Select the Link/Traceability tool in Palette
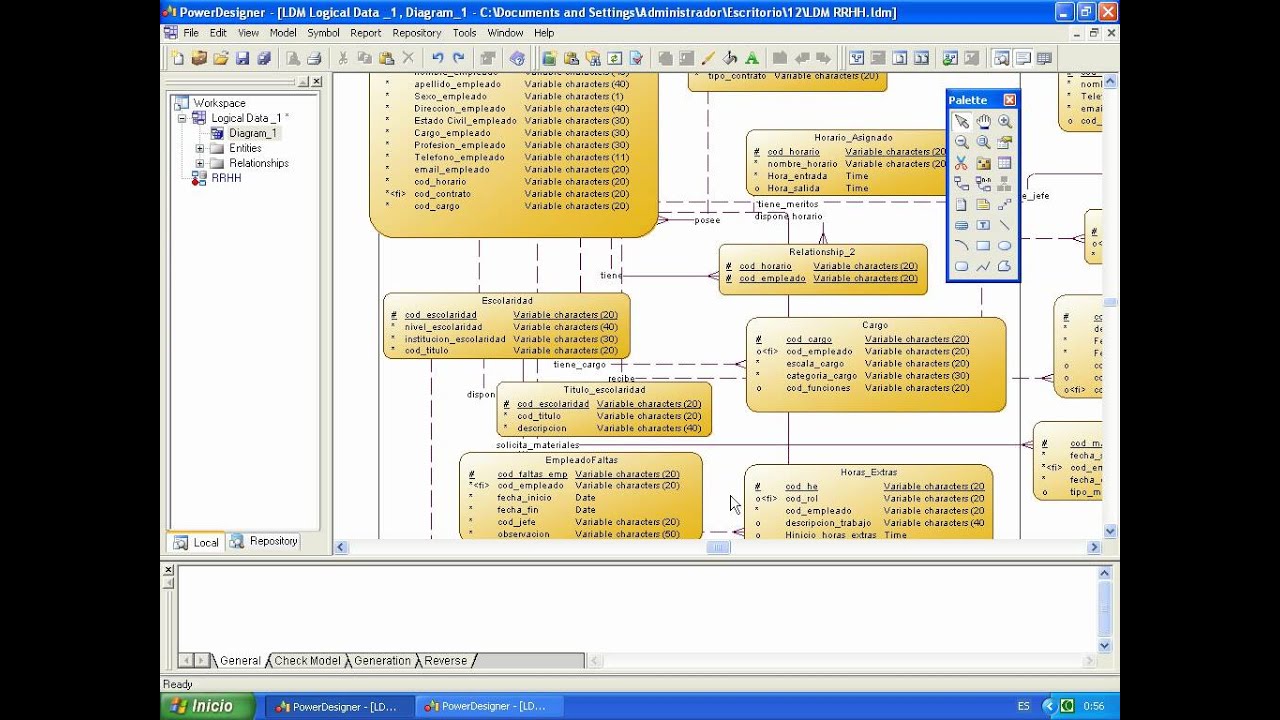This screenshot has height=720, width=1280. 1005,205
